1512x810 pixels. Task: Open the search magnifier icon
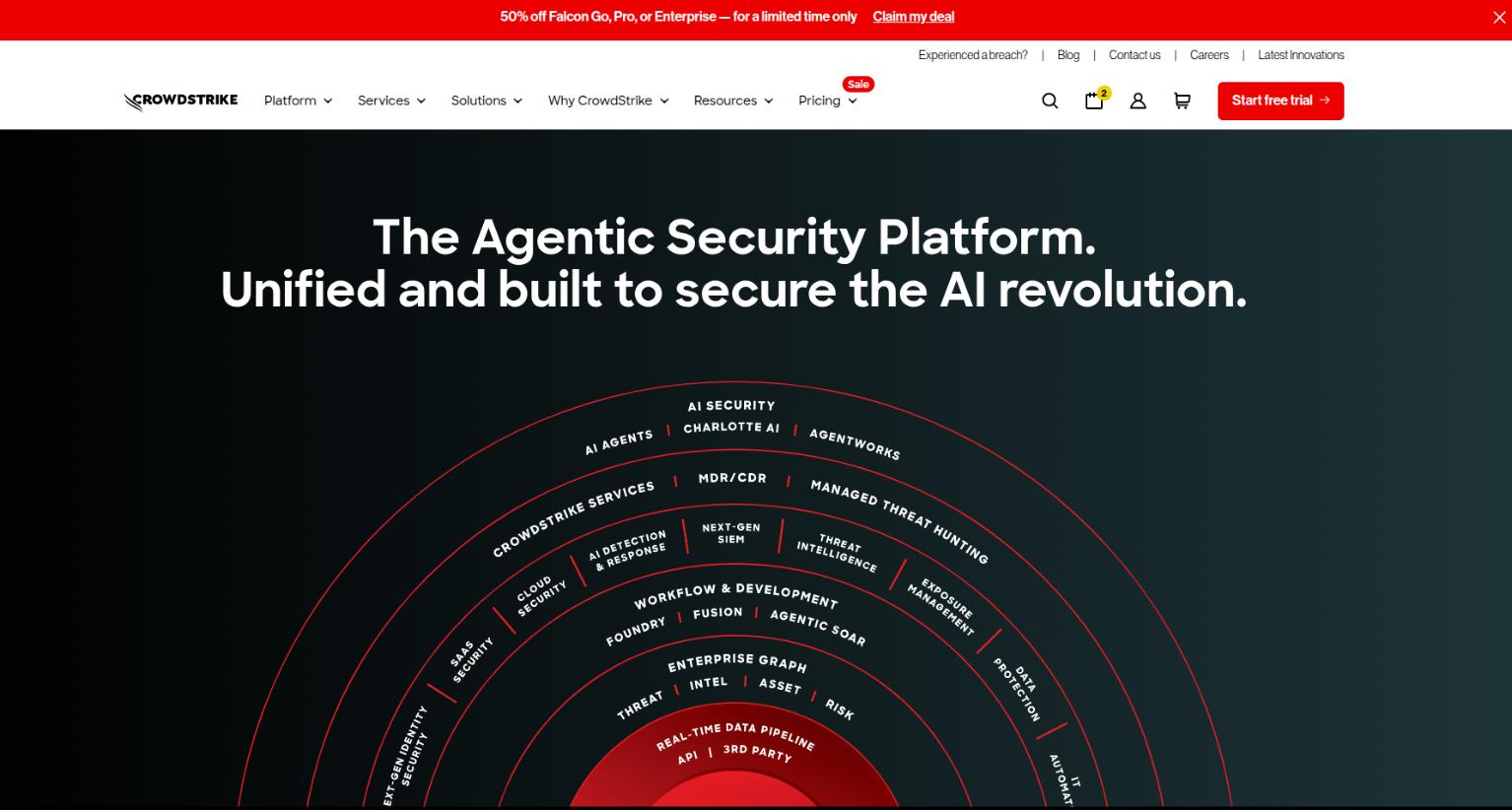pyautogui.click(x=1049, y=101)
